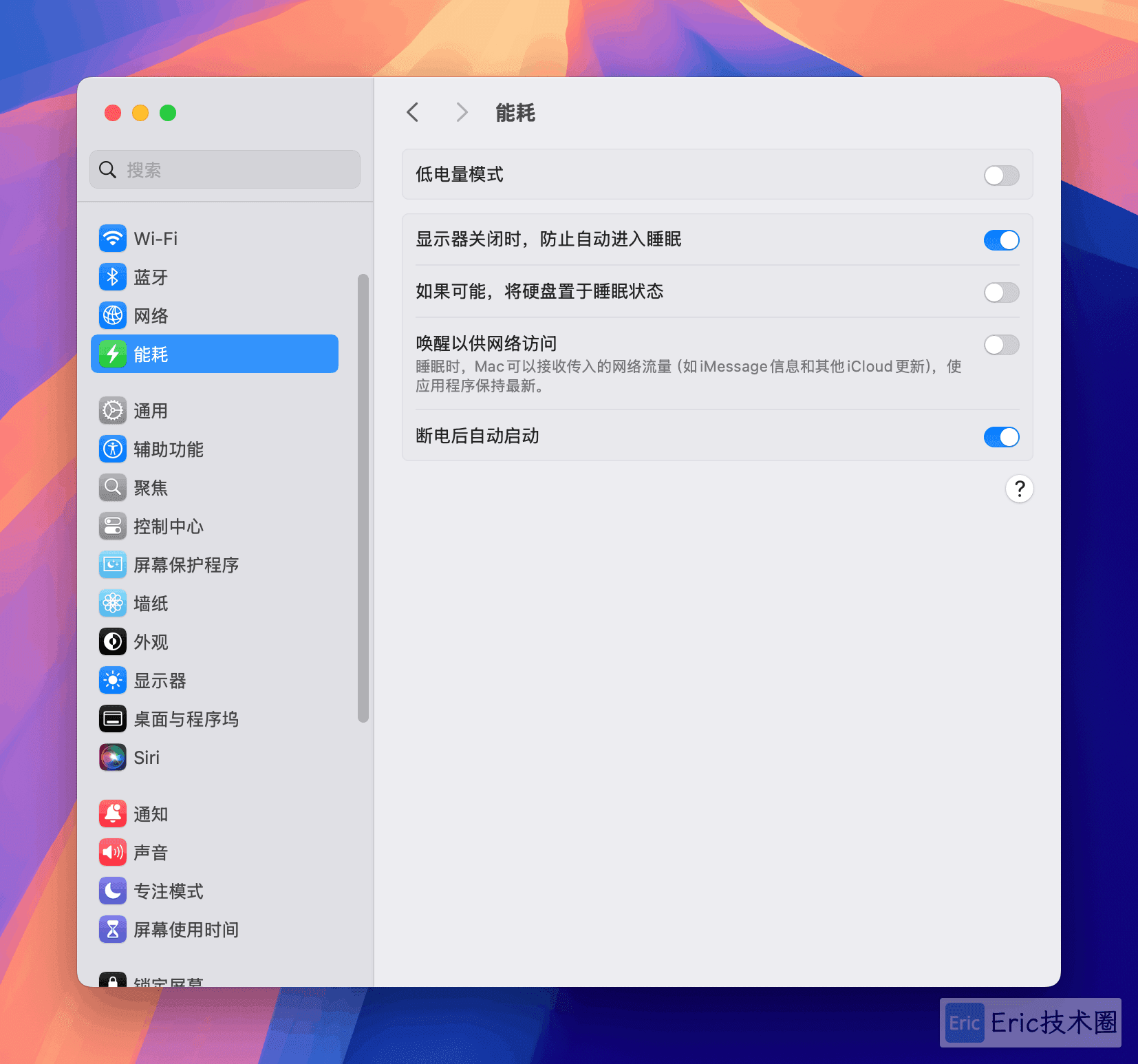The image size is (1138, 1064).
Task: Click the Control Center (控制中心) icon
Action: pyautogui.click(x=113, y=526)
